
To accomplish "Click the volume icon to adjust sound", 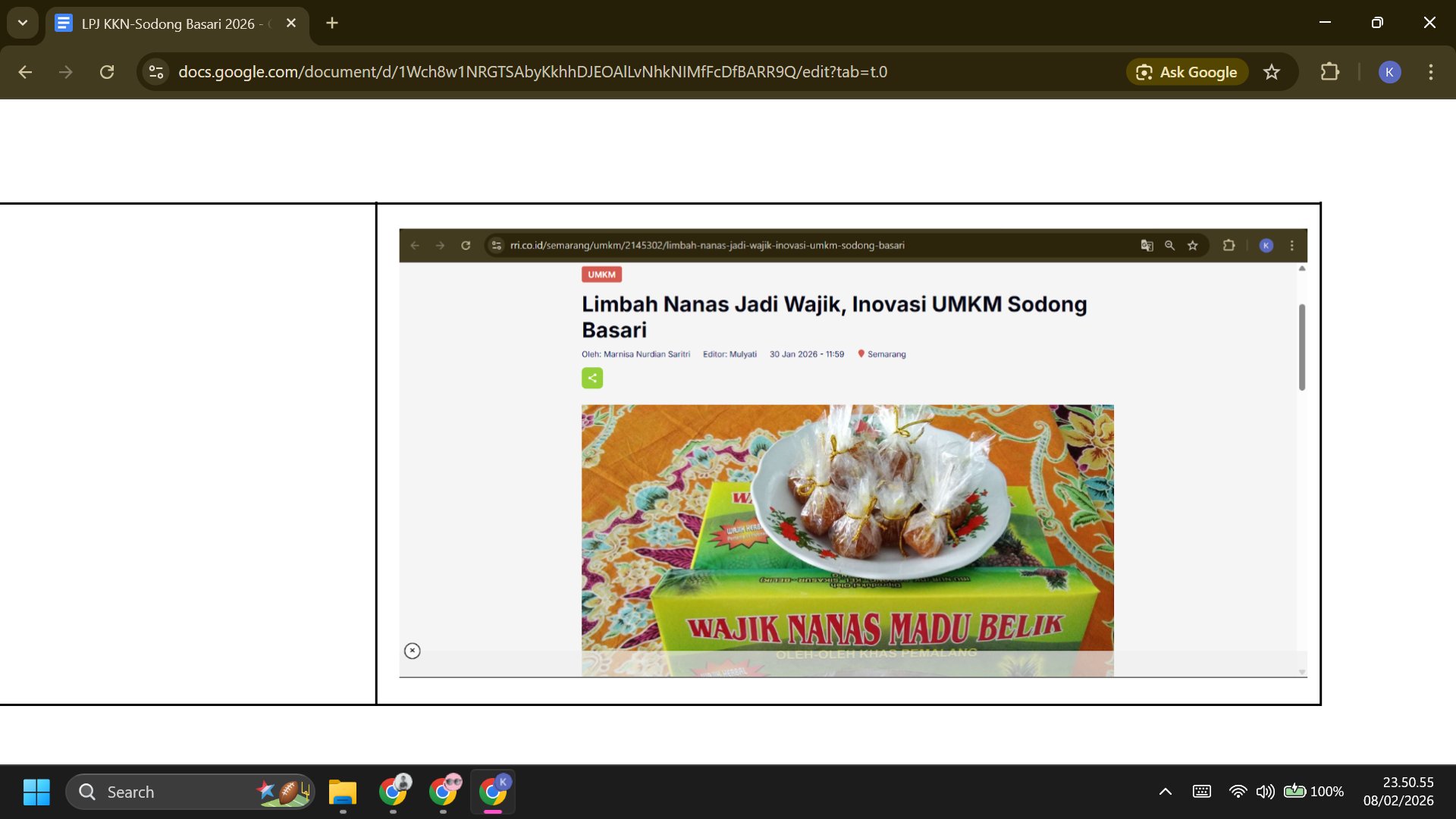I will point(1265,791).
